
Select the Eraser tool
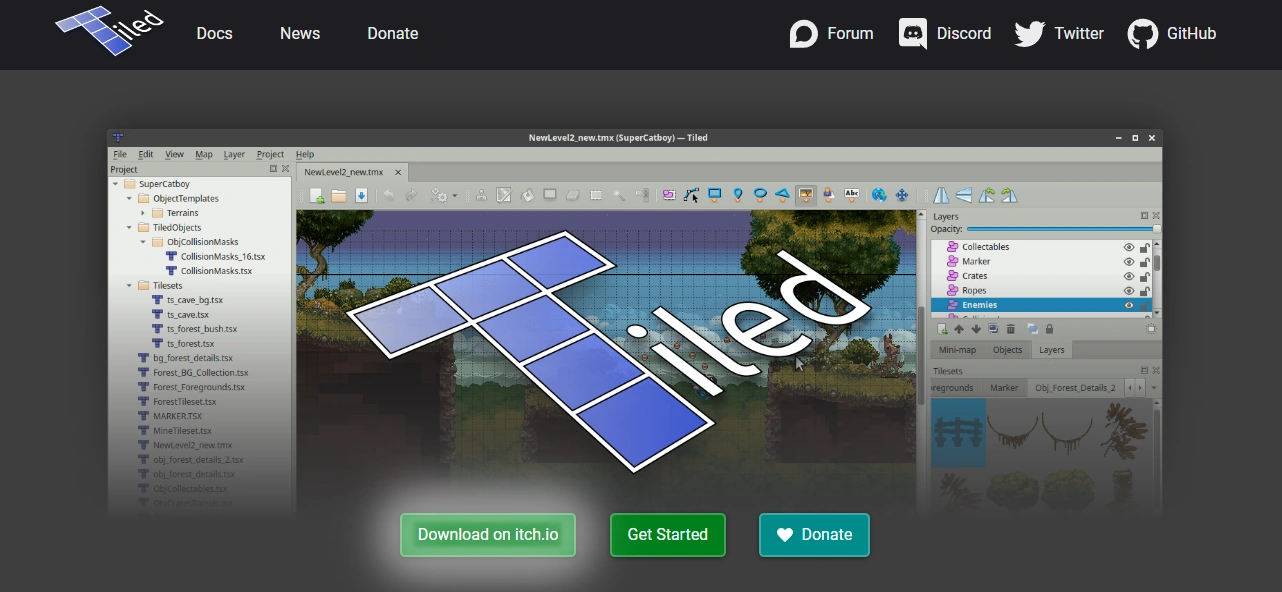[x=573, y=195]
